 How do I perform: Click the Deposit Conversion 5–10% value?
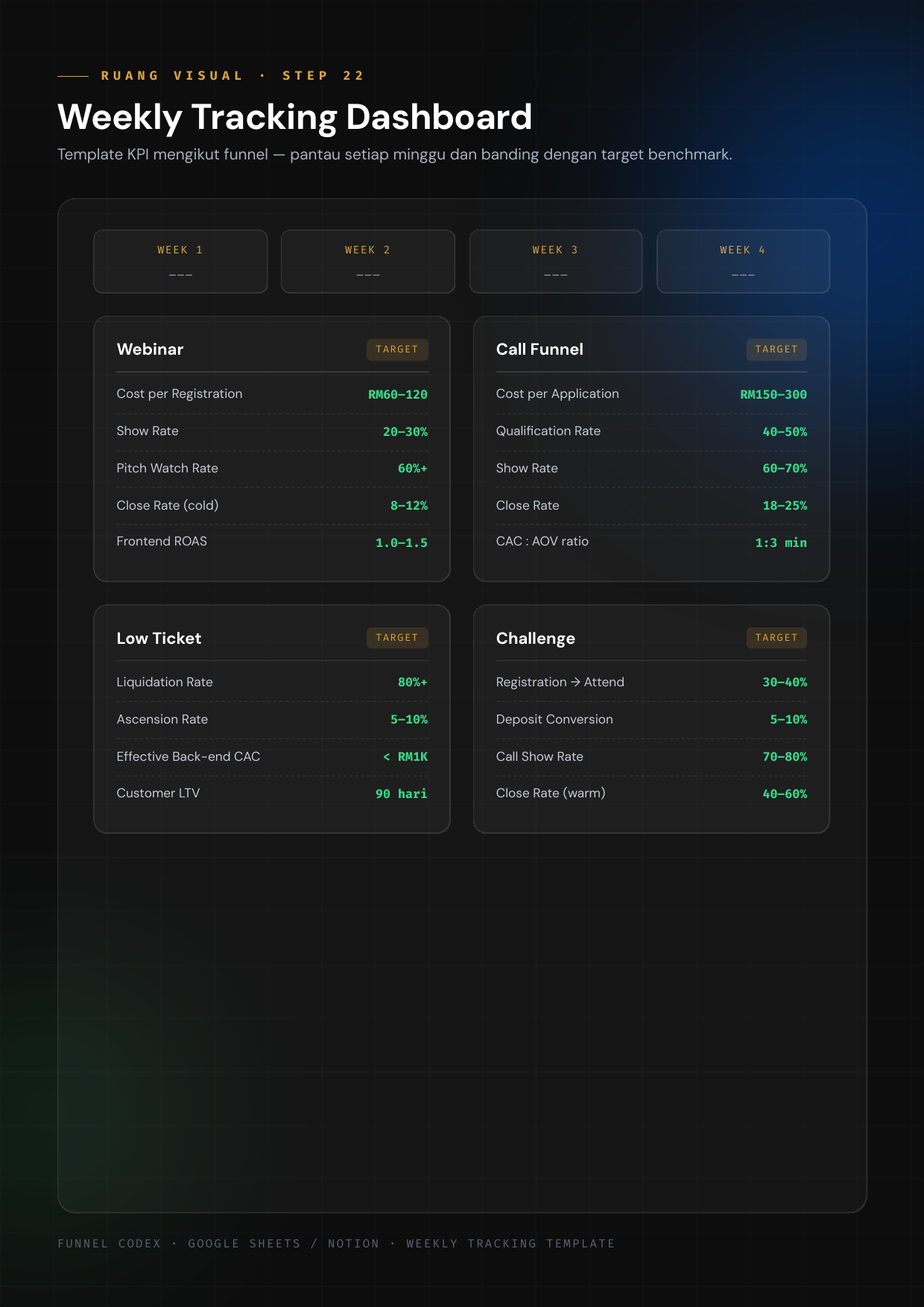pos(788,720)
